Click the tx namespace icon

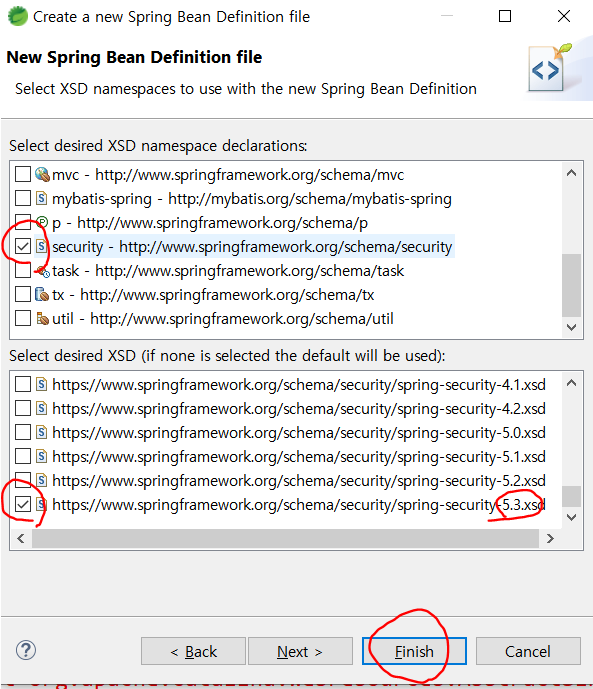[x=42, y=294]
